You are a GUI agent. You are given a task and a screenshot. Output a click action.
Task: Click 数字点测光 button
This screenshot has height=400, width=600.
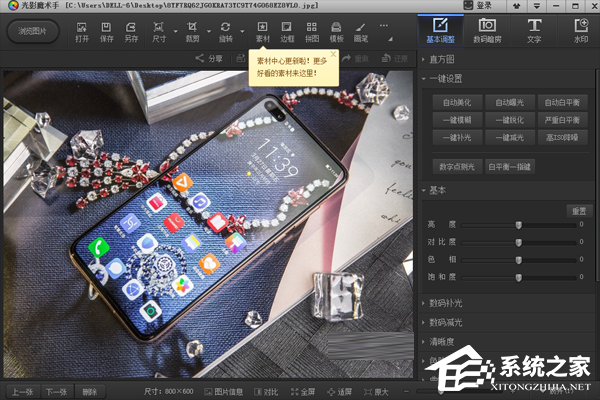(457, 167)
